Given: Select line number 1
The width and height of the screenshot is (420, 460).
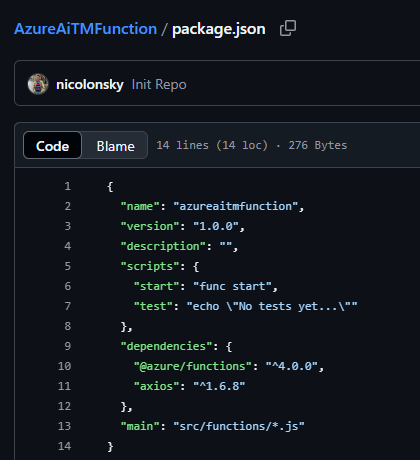Looking at the screenshot, I should (68, 186).
